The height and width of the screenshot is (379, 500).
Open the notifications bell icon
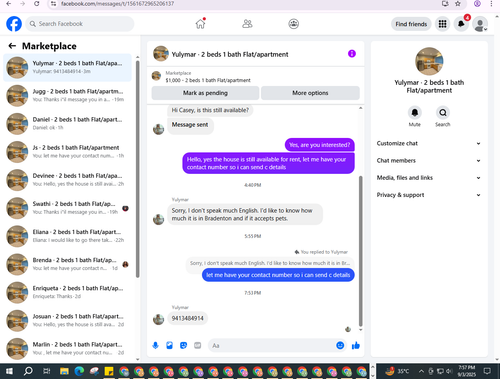click(461, 24)
